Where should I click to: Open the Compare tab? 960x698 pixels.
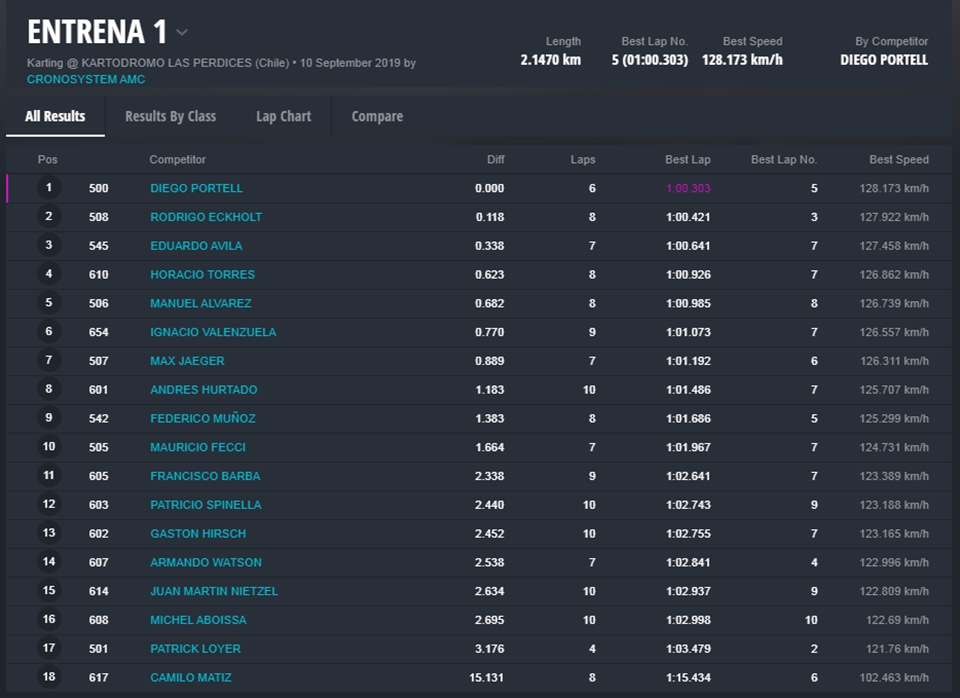click(377, 116)
